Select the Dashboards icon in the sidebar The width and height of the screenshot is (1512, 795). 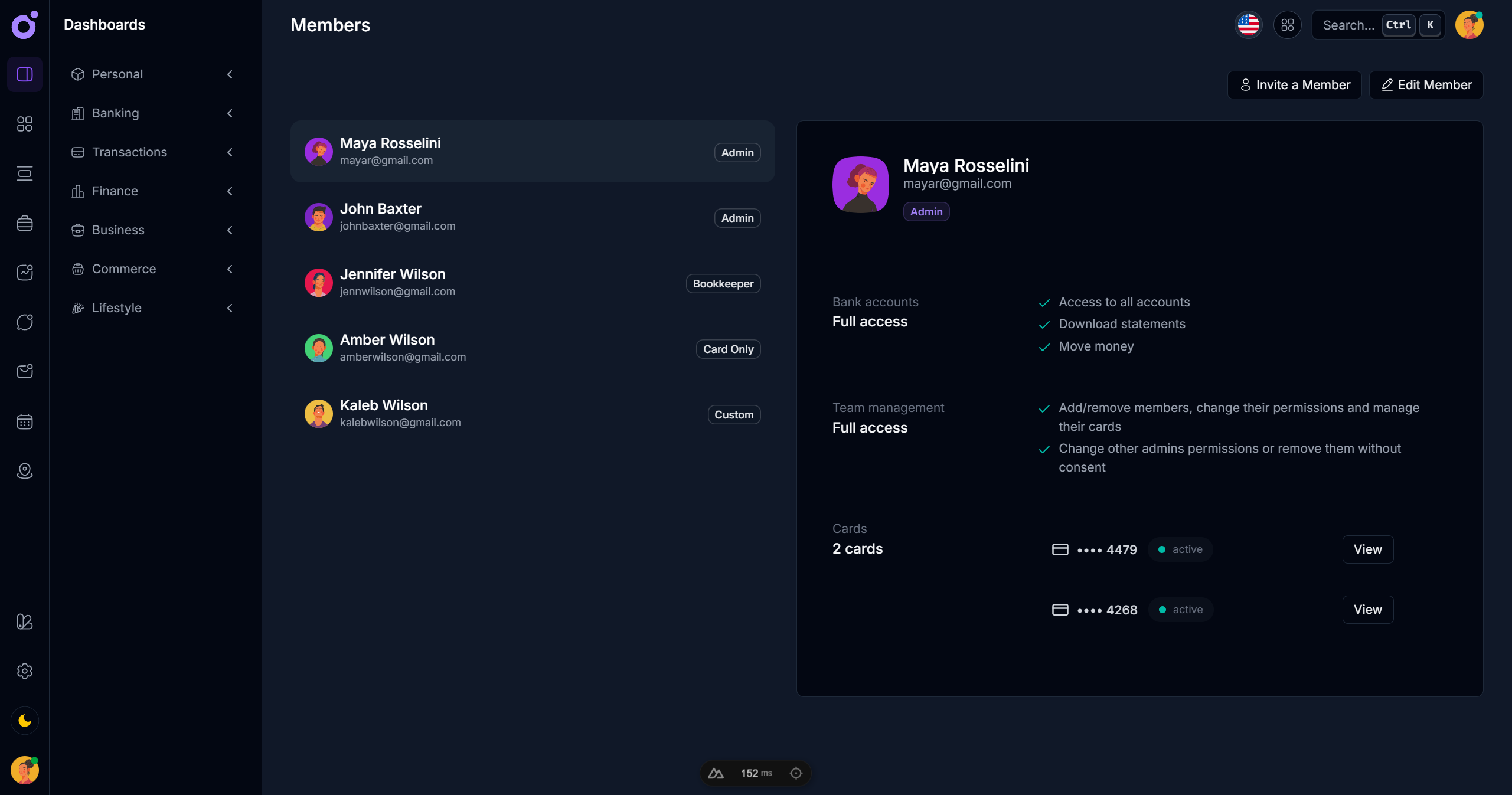25,74
